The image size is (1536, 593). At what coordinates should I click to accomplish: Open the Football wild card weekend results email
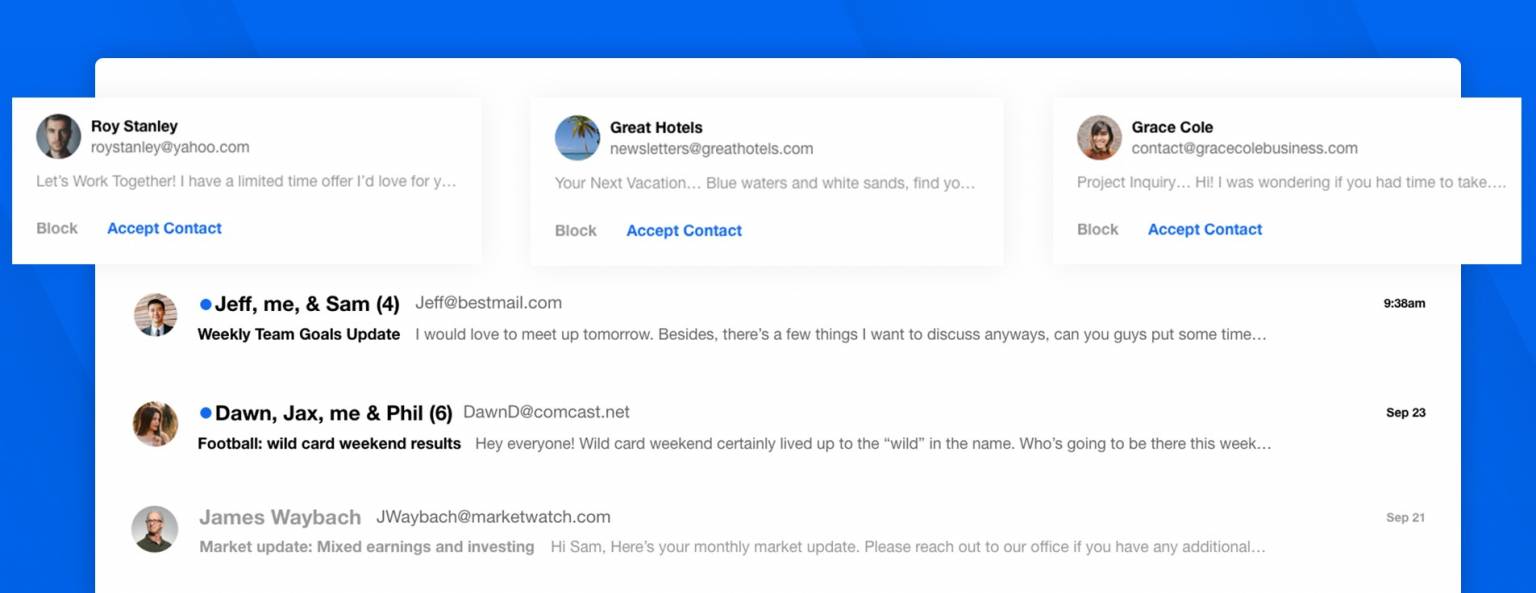tap(779, 426)
